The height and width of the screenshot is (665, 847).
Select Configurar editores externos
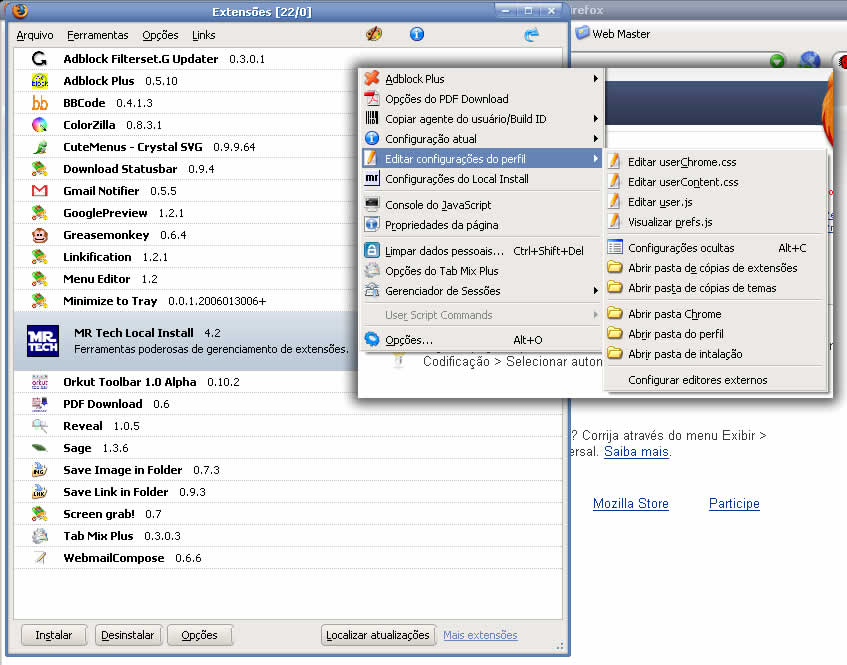click(x=716, y=379)
